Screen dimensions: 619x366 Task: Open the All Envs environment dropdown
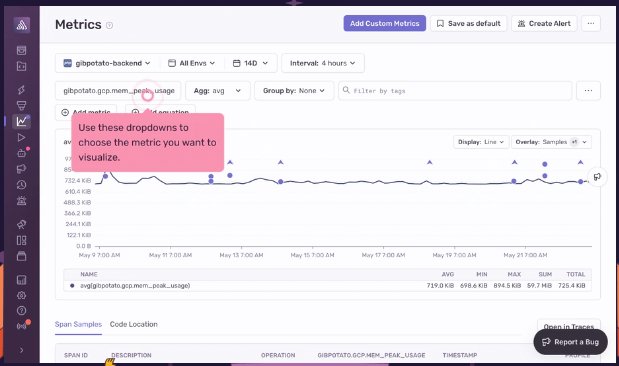pyautogui.click(x=192, y=63)
